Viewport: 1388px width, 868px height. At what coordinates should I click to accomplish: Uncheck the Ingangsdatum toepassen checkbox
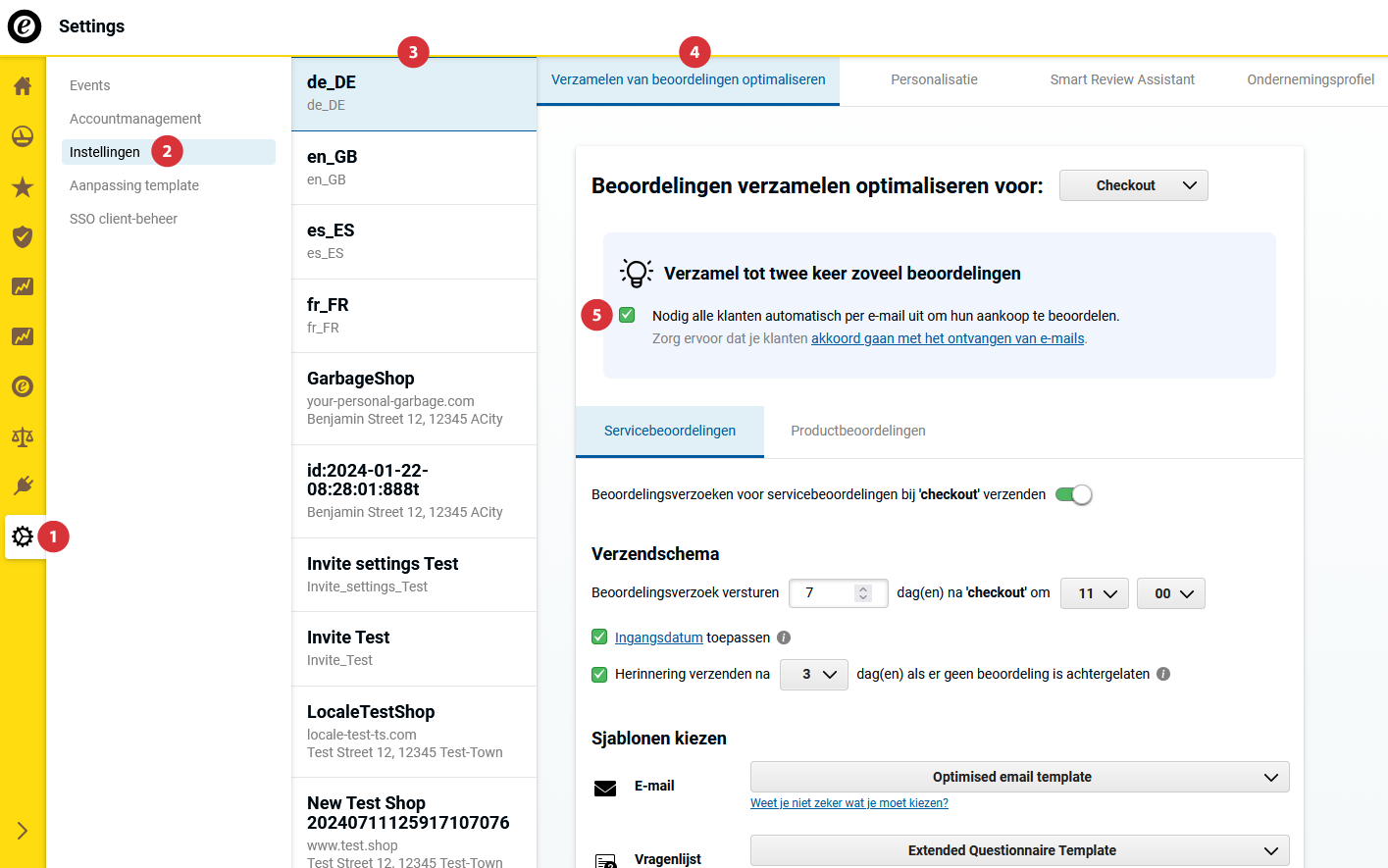(x=599, y=637)
